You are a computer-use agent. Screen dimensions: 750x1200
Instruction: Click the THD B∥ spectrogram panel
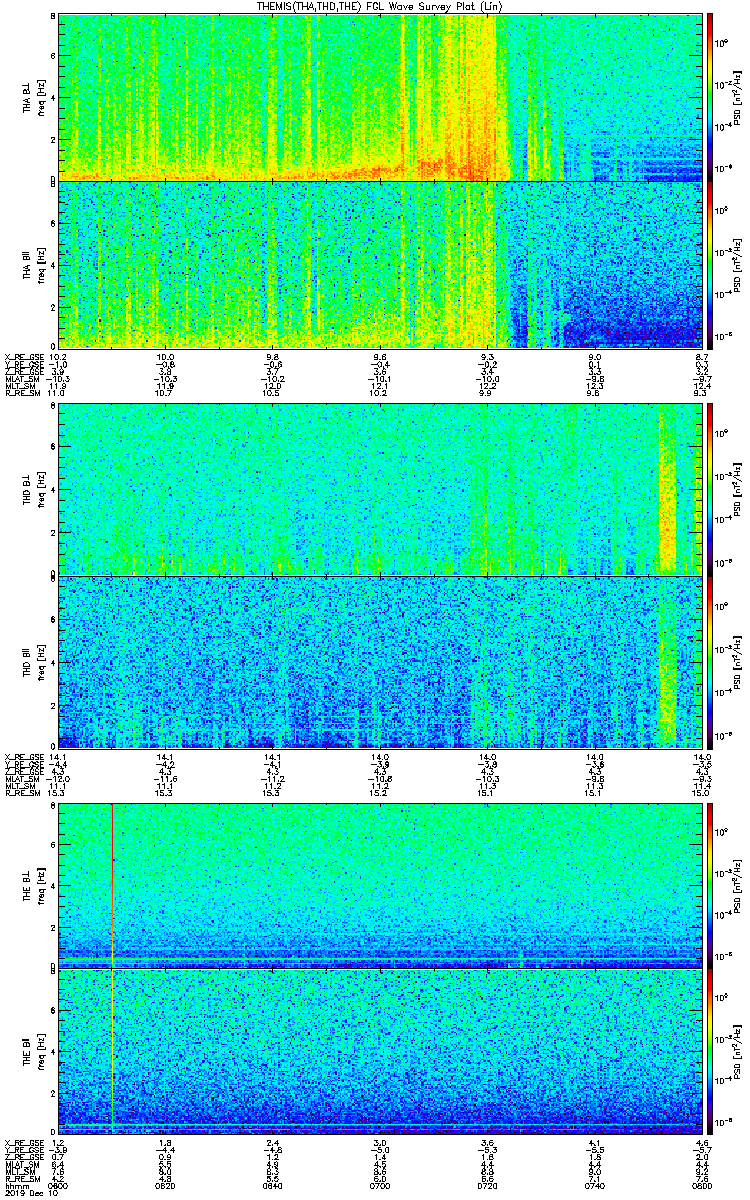(379, 661)
